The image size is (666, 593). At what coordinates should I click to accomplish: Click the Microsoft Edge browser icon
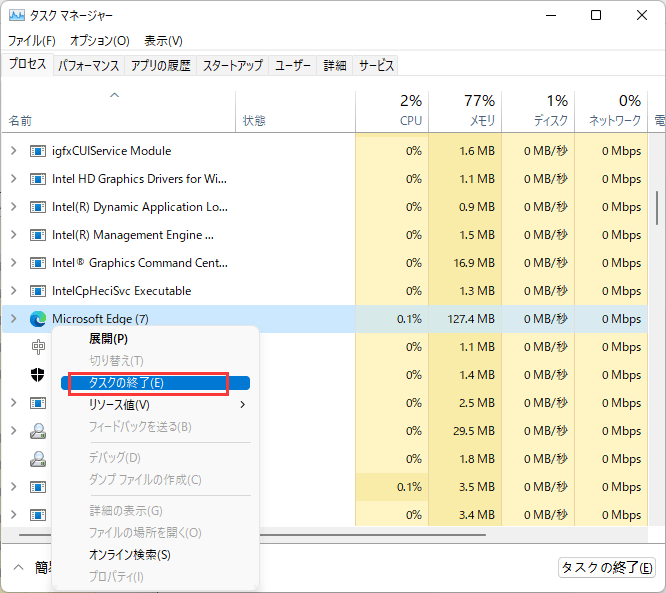38,319
